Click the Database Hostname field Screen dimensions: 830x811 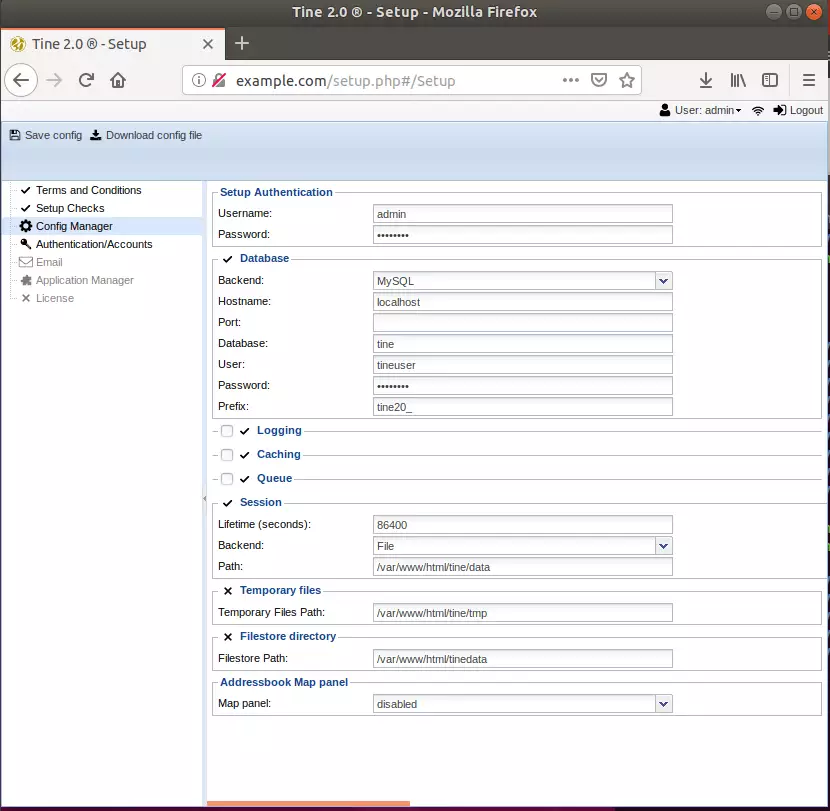522,302
